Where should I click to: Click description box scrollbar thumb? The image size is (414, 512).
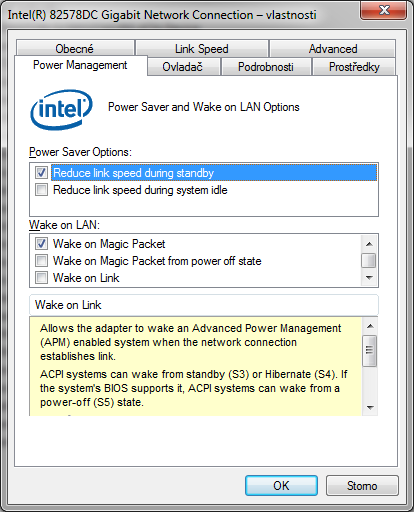pos(369,351)
